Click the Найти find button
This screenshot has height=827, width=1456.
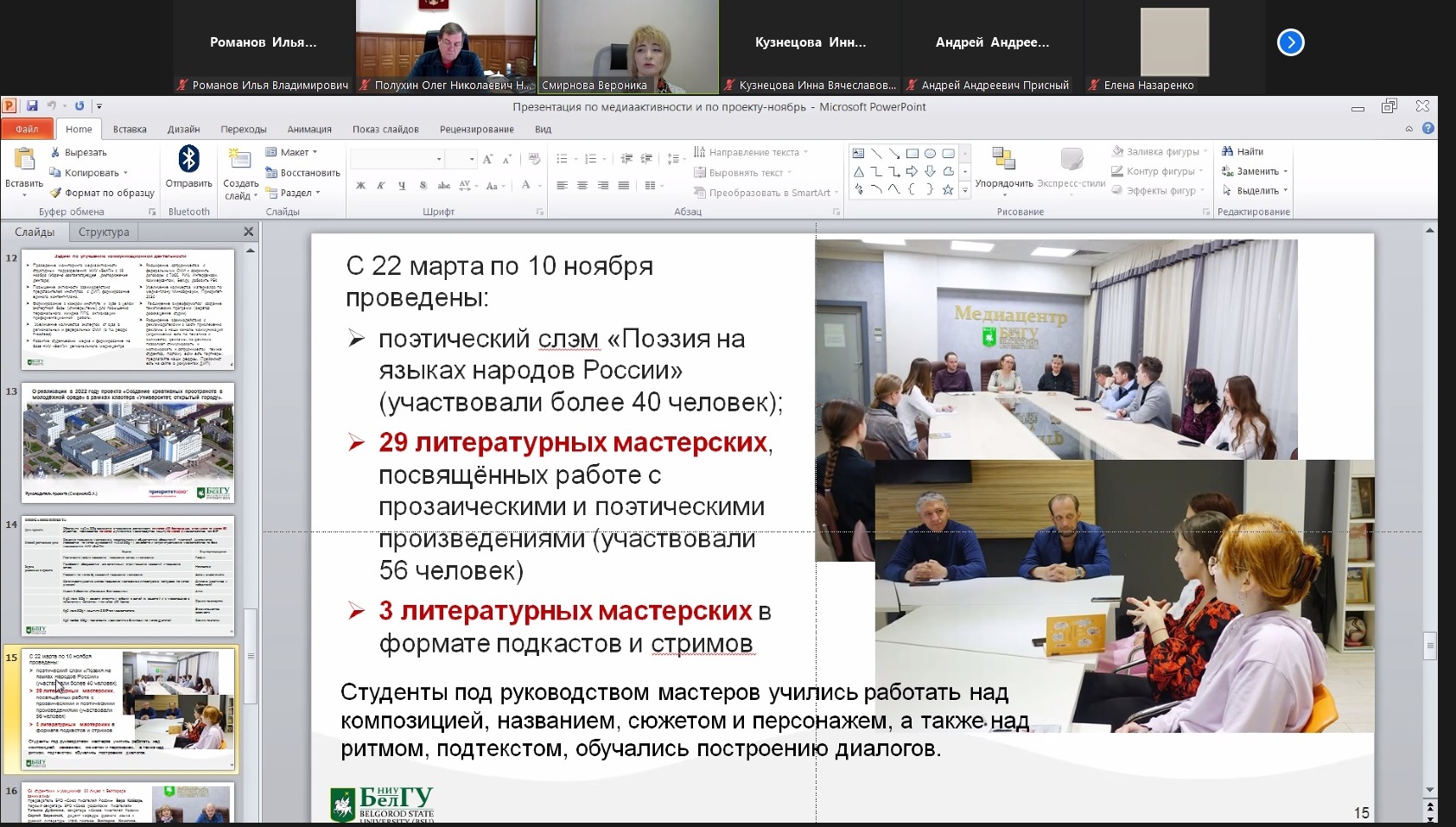(1243, 152)
